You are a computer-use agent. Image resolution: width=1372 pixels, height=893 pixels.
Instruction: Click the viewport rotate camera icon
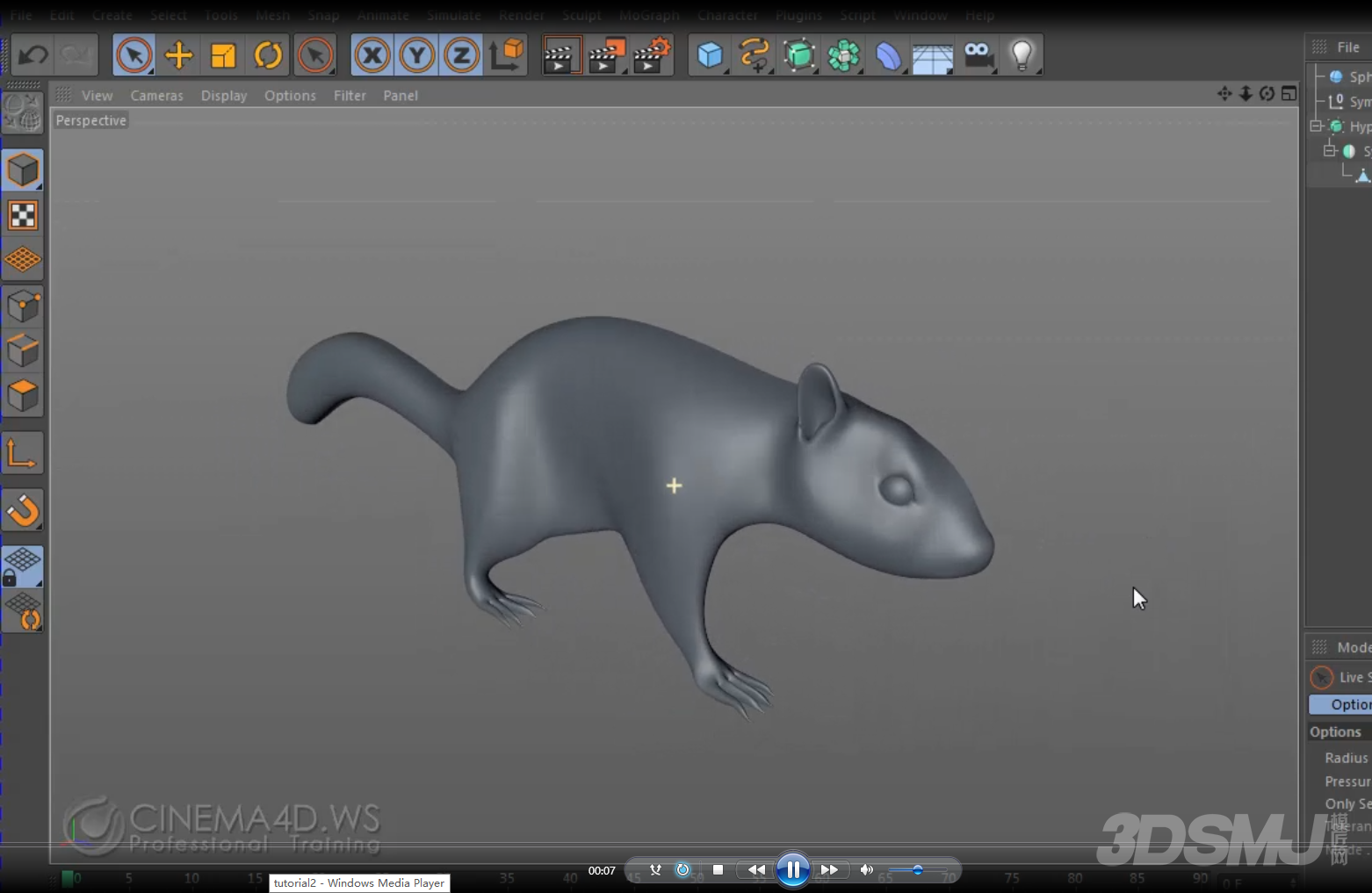click(x=1267, y=93)
